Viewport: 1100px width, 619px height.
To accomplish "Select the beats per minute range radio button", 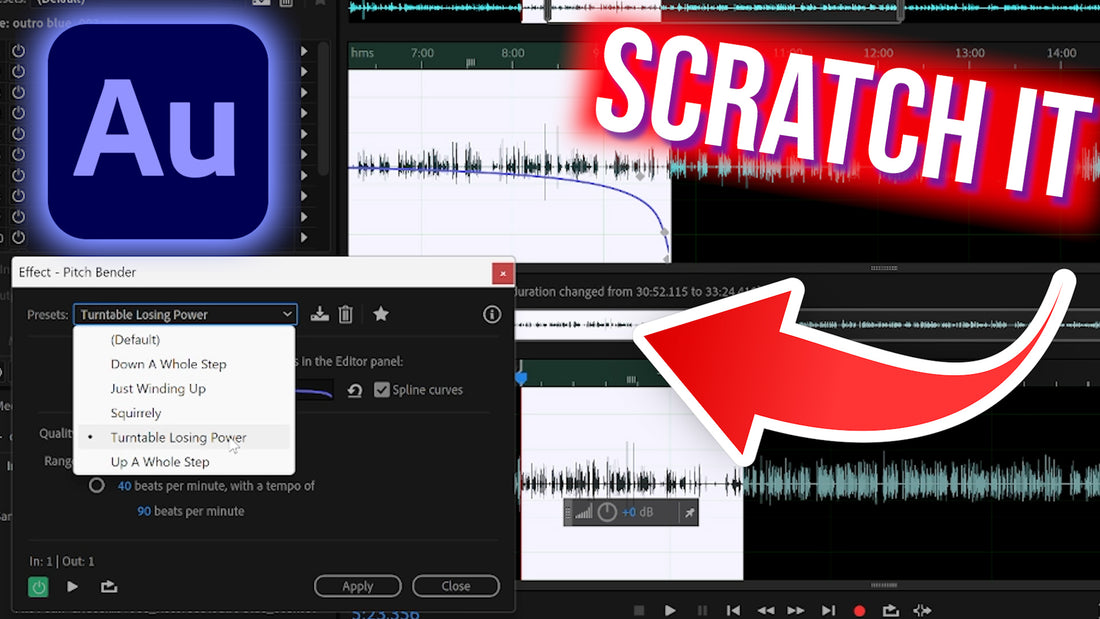I will (x=97, y=486).
